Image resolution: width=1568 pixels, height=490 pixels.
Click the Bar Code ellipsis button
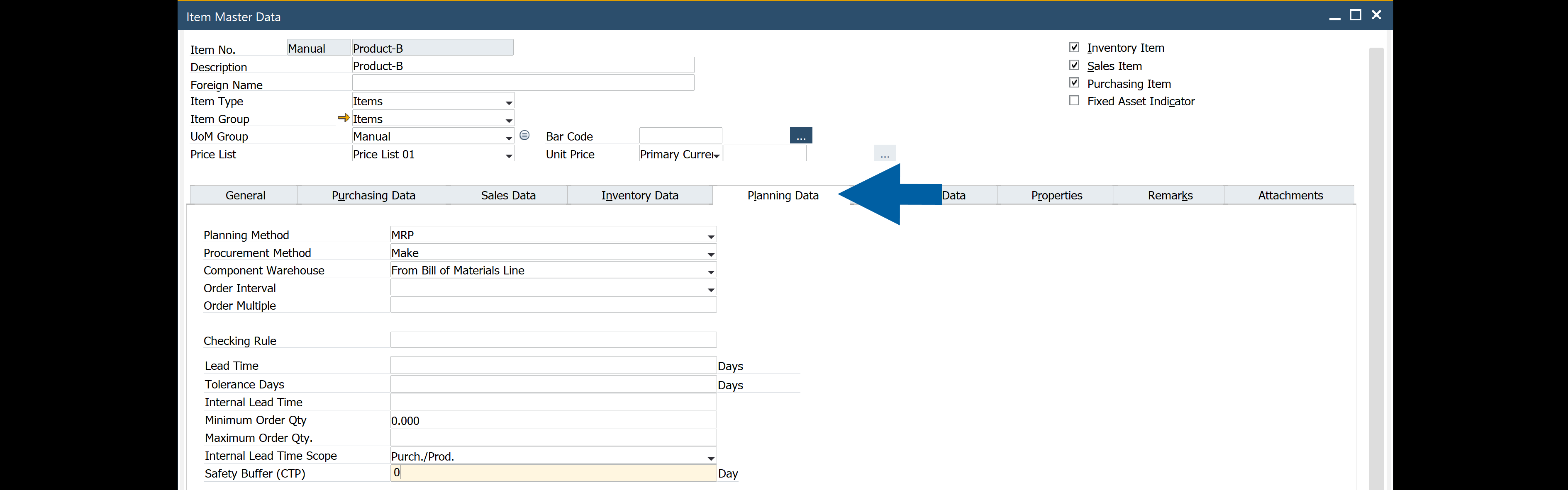coord(800,136)
